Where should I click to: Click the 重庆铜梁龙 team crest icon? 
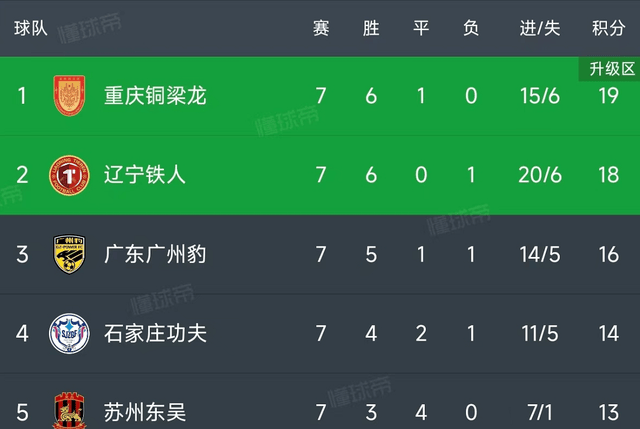point(69,96)
